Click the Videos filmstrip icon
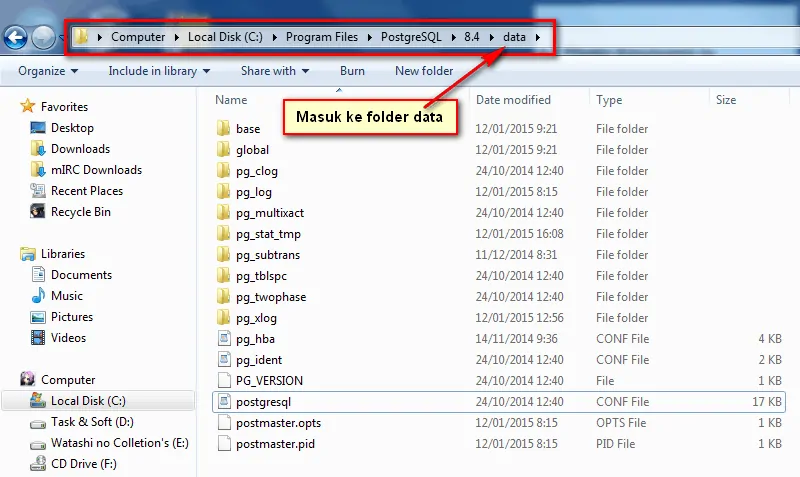The image size is (800, 477). (38, 338)
